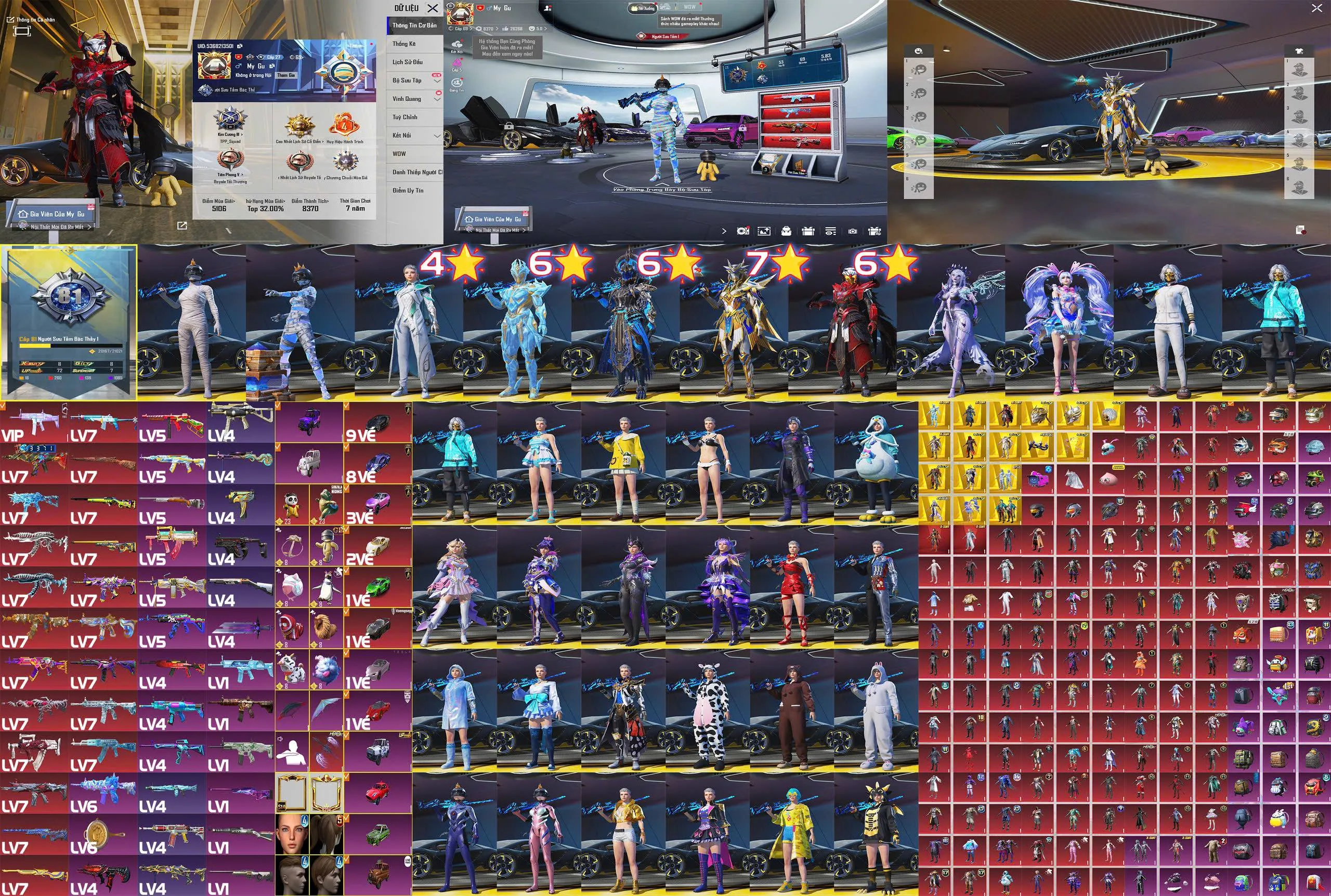Open Gia Viên Của My Gu in profile view

click(51, 214)
